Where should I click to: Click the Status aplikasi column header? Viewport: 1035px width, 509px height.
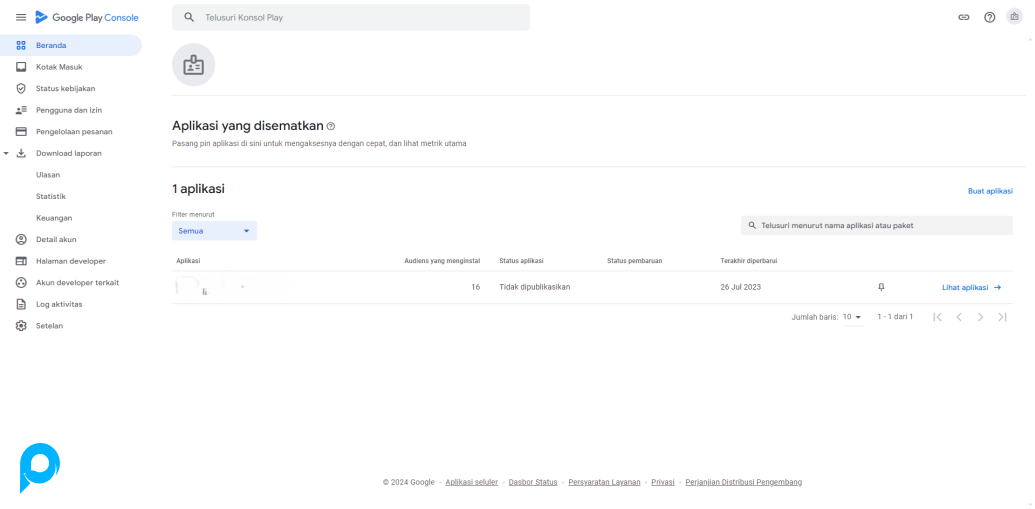(521, 261)
